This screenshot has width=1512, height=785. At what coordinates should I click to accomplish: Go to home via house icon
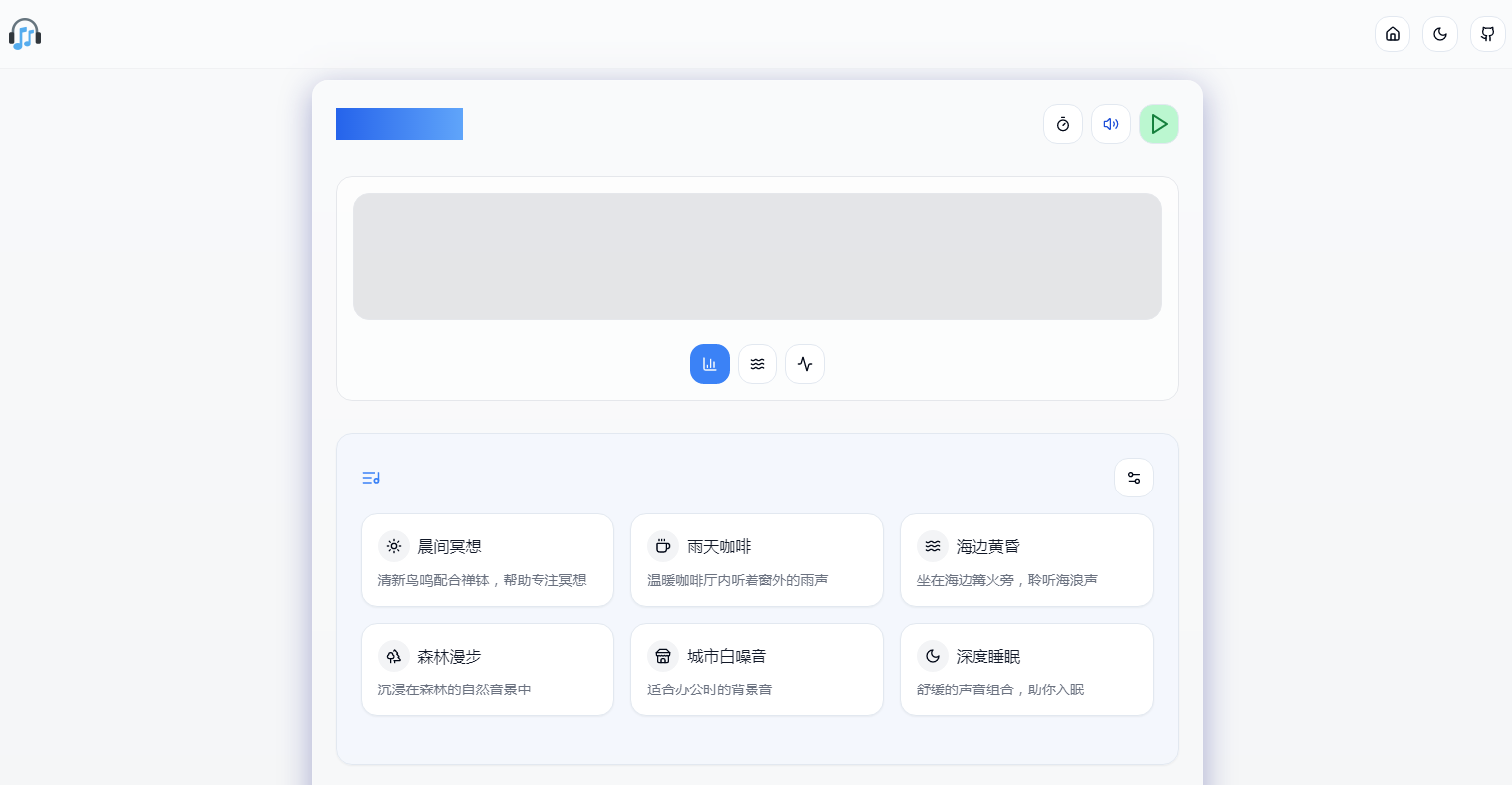[1393, 34]
